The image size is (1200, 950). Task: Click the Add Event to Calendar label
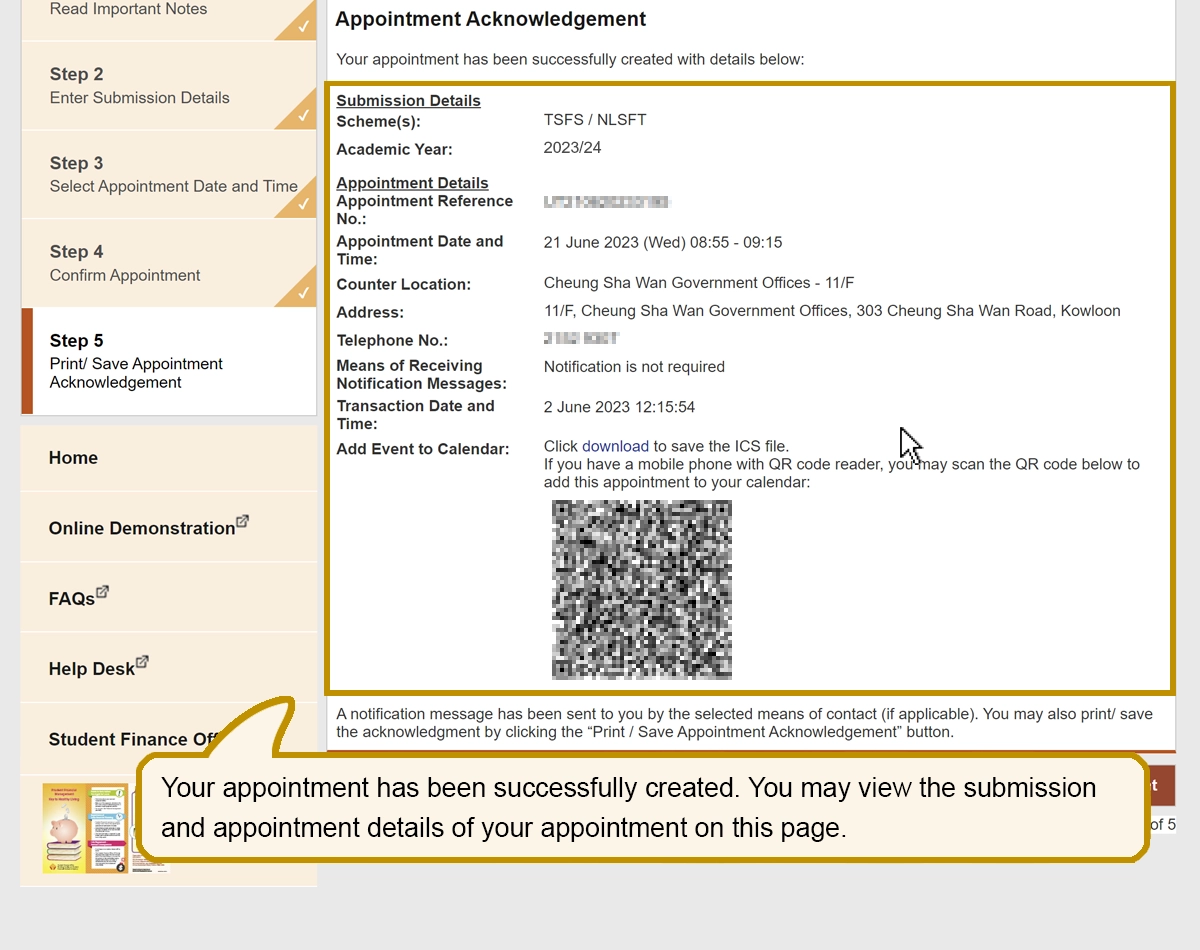tap(423, 449)
